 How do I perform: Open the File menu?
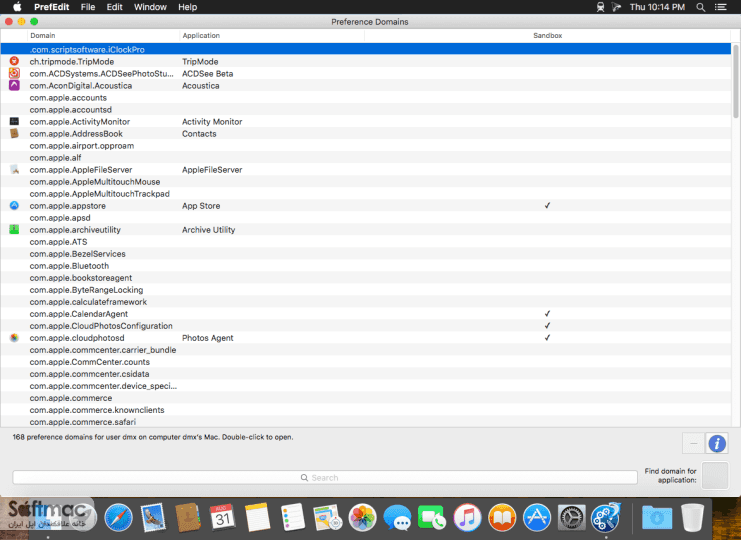(88, 7)
